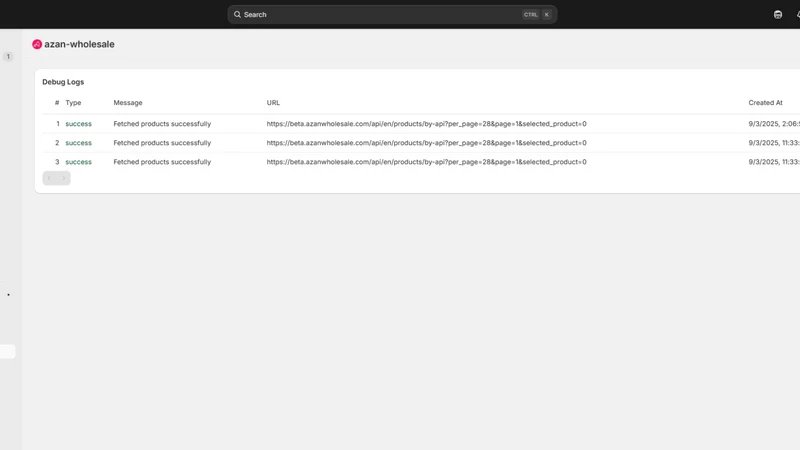The image size is (800, 450).
Task: Click the API URL in row 2
Action: pos(427,143)
